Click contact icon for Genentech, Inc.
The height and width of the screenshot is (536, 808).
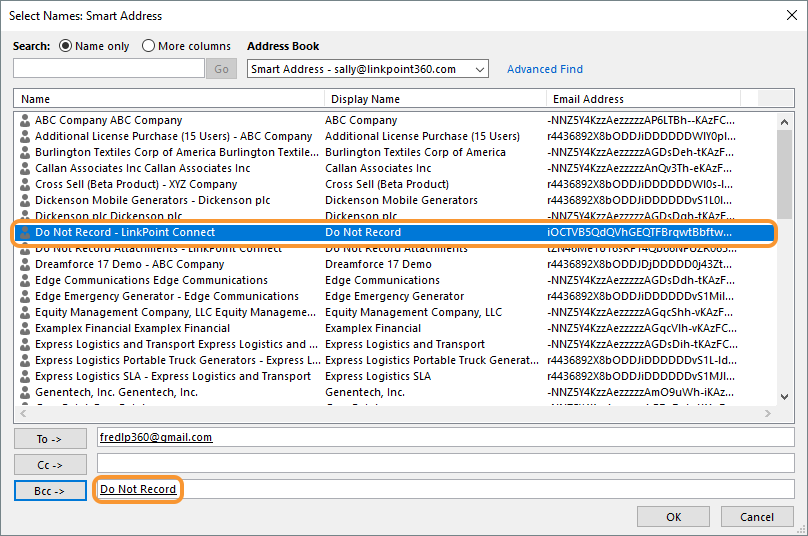pyautogui.click(x=25, y=392)
